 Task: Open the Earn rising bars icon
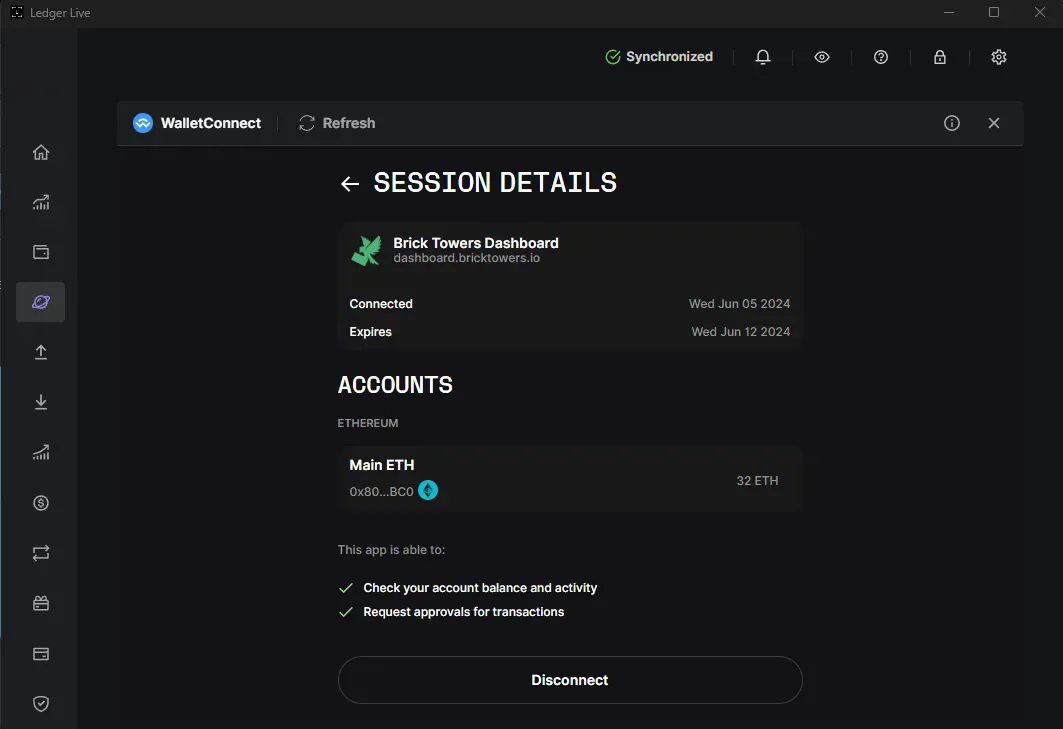tap(41, 452)
